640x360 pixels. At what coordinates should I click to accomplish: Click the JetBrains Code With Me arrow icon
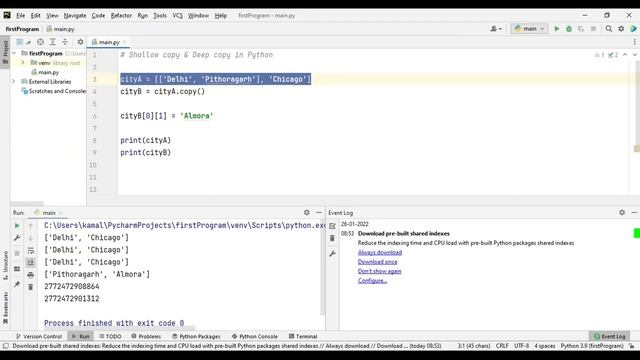click(x=633, y=29)
